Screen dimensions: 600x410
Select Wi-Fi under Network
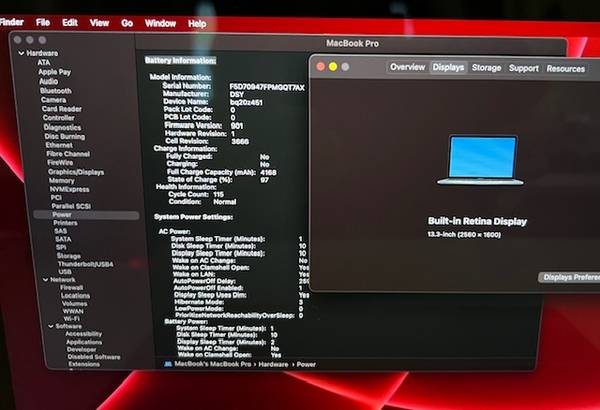[x=71, y=319]
